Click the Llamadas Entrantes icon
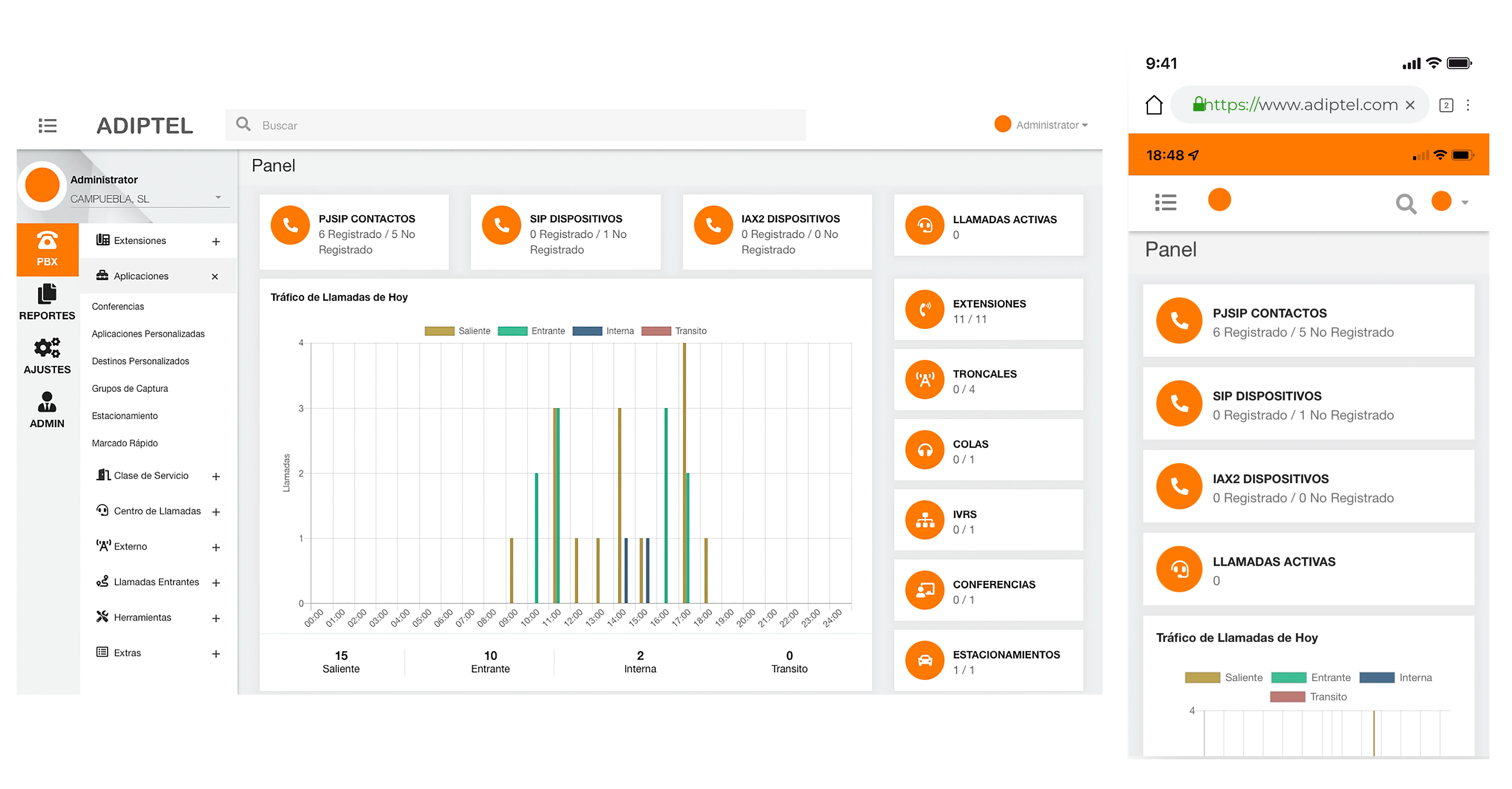The width and height of the screenshot is (1512, 789). (103, 581)
